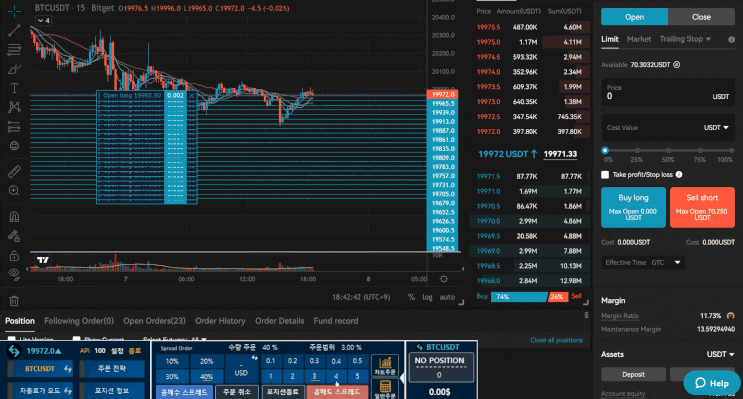The width and height of the screenshot is (743, 399).
Task: Select the 0.5 order range option
Action: (x=357, y=361)
